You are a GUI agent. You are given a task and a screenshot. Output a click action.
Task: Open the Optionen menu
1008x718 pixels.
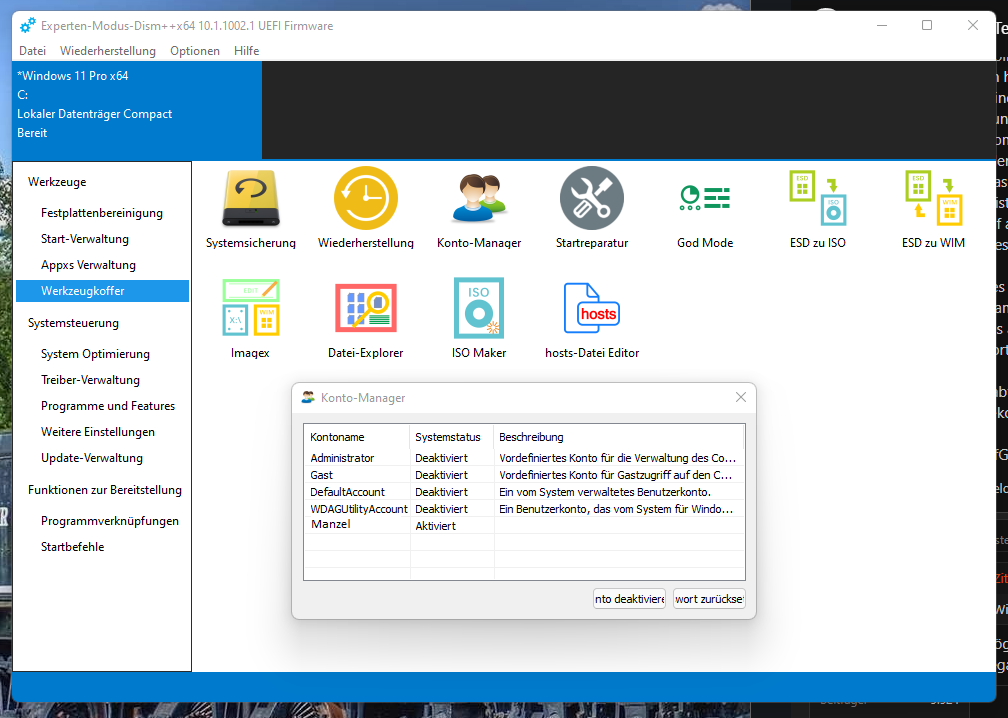195,51
